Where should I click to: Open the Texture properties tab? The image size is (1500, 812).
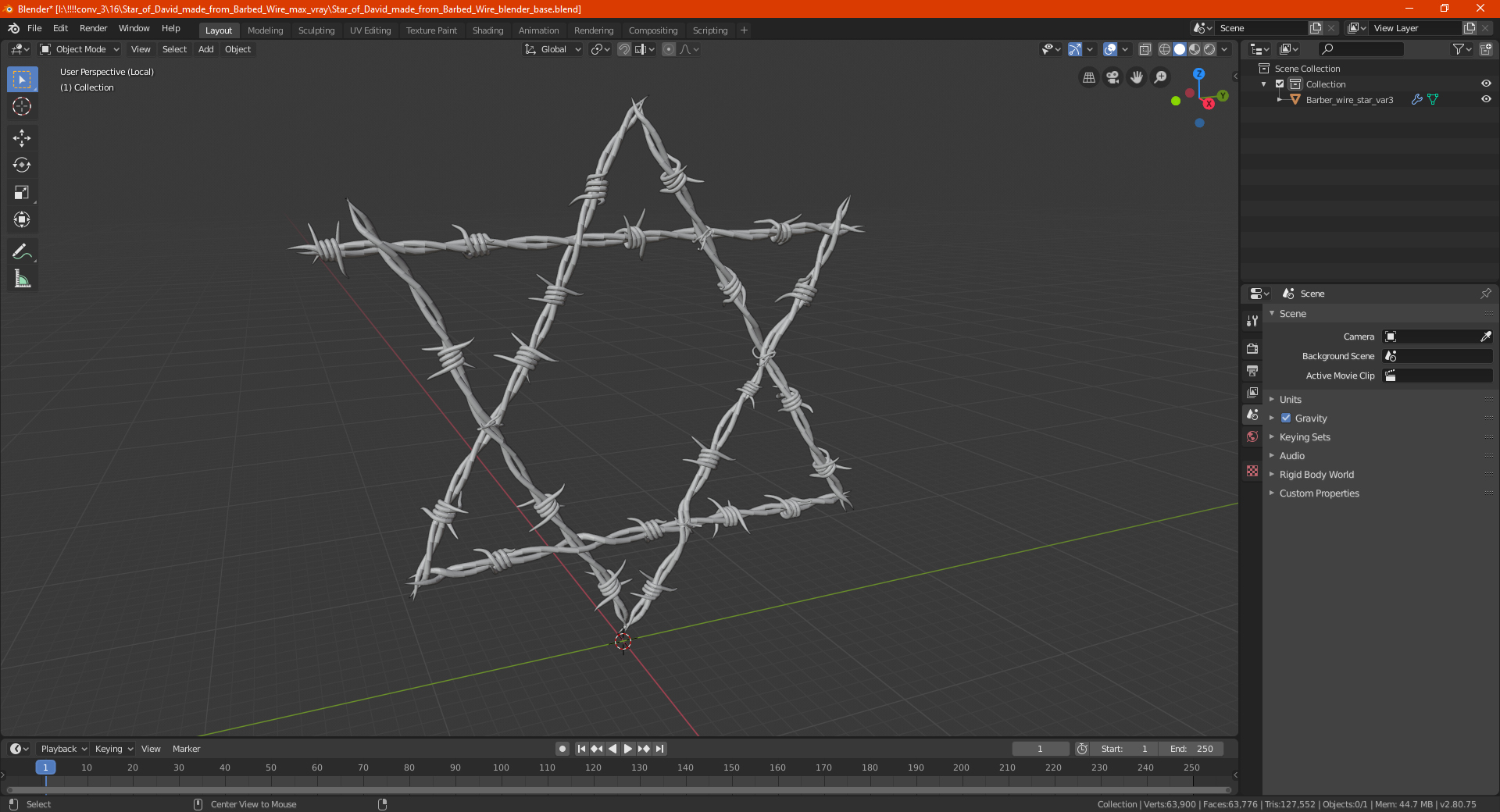[1252, 471]
